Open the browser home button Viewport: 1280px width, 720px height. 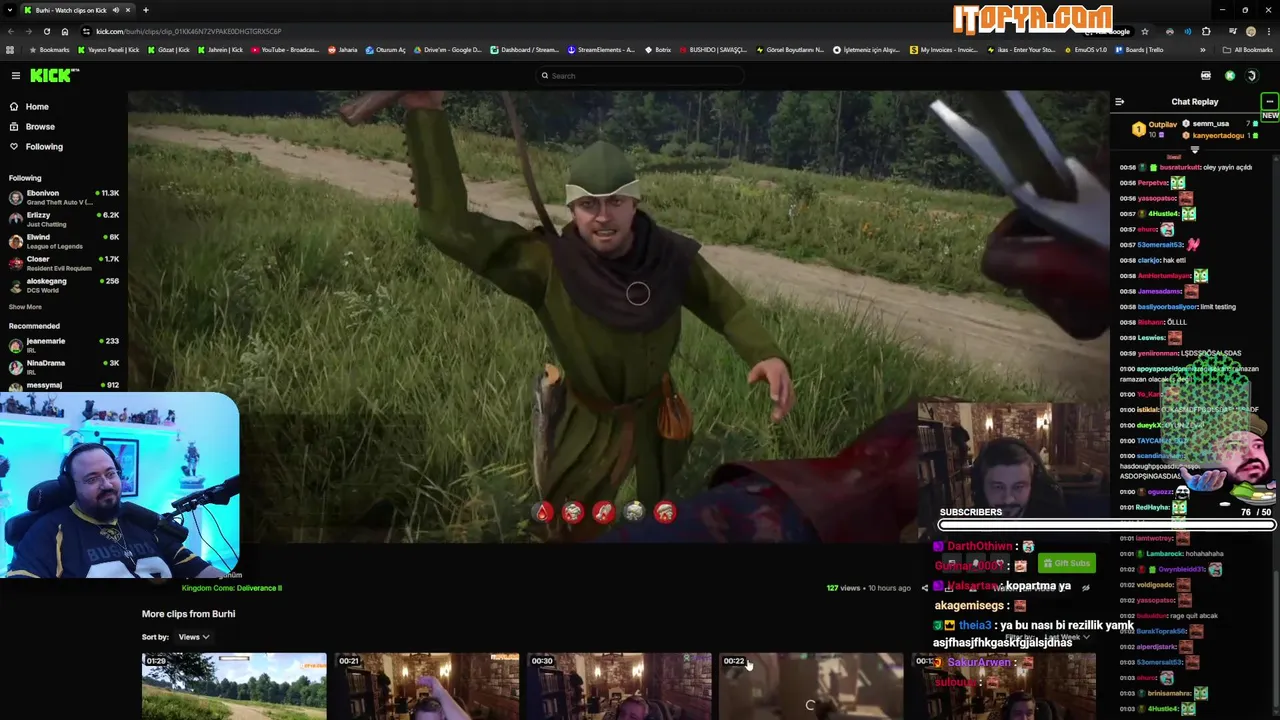65,31
